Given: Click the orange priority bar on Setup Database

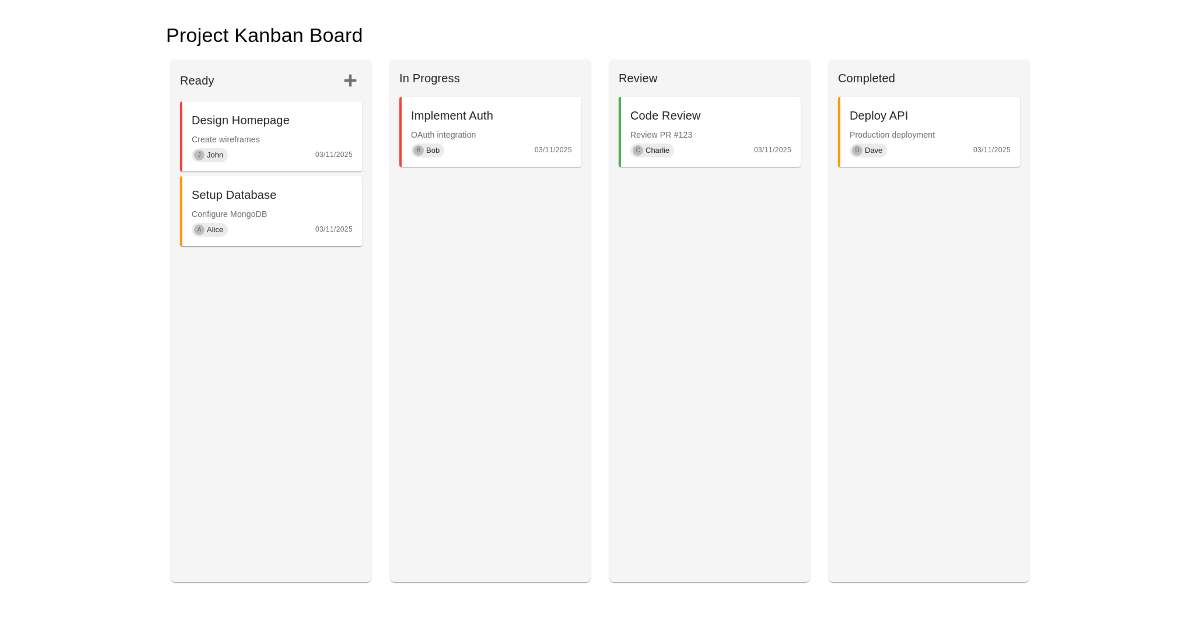Looking at the screenshot, I should pyautogui.click(x=182, y=210).
